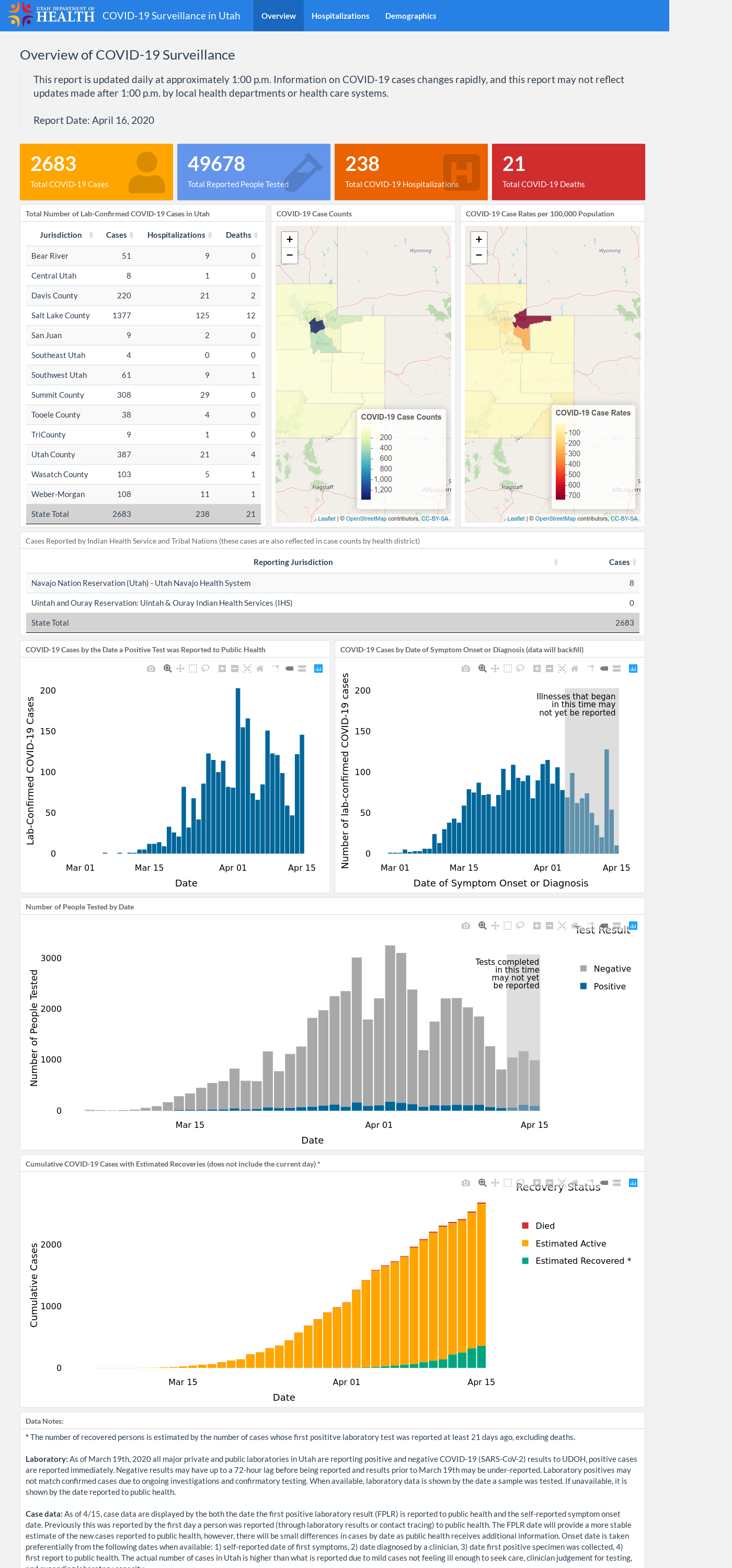This screenshot has height=1568, width=732.
Task: Zoom out on Case Rates map
Action: tap(479, 256)
